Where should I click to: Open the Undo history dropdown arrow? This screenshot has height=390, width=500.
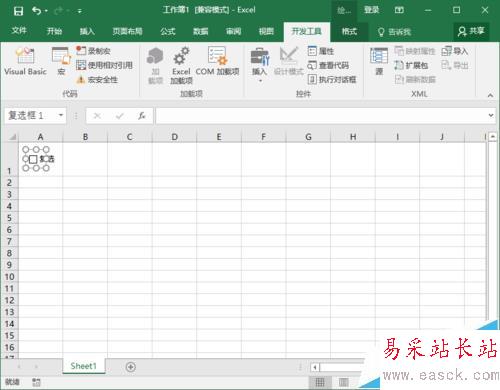click(x=46, y=11)
